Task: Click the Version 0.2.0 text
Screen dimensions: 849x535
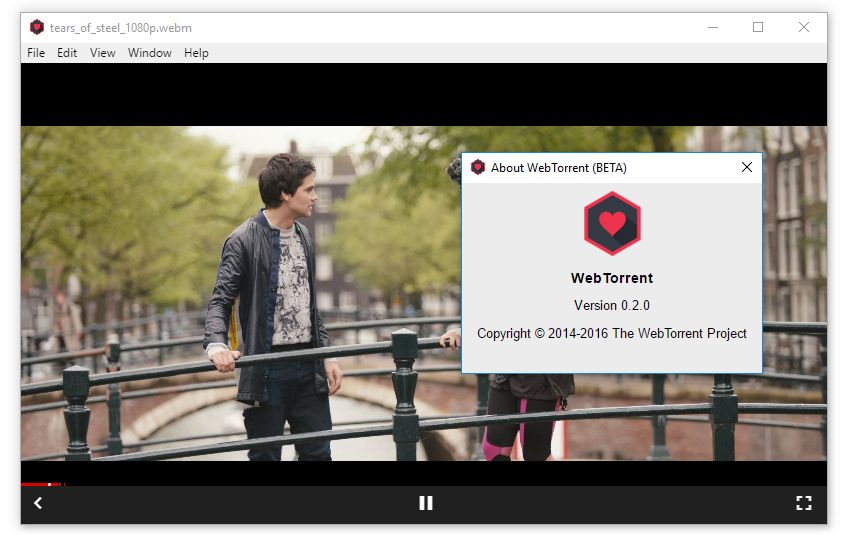Action: coord(612,305)
